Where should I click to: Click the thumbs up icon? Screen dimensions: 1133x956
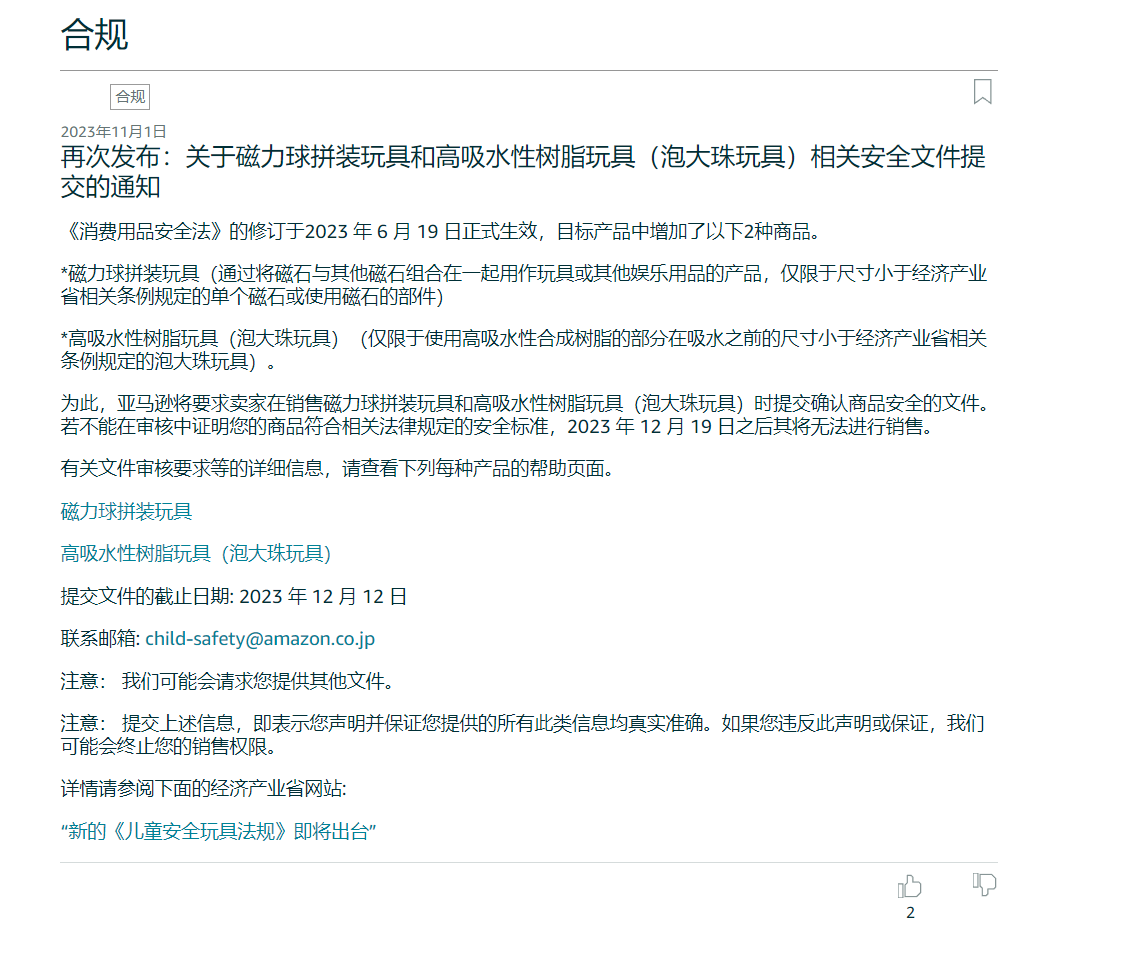click(909, 886)
